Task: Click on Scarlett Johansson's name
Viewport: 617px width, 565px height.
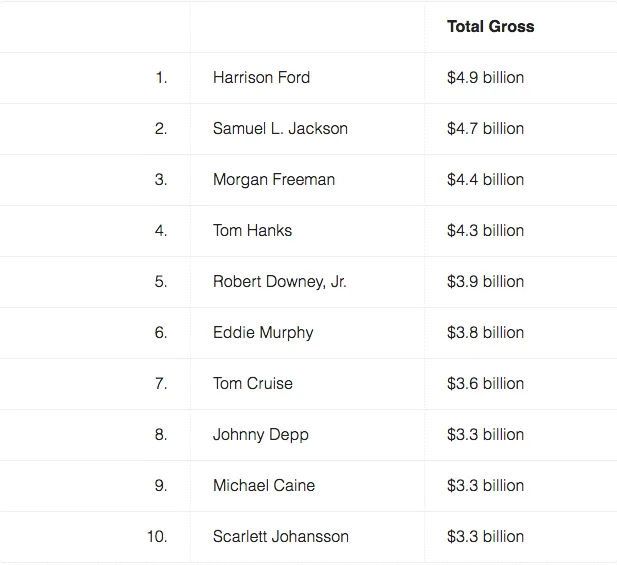Action: click(x=280, y=537)
